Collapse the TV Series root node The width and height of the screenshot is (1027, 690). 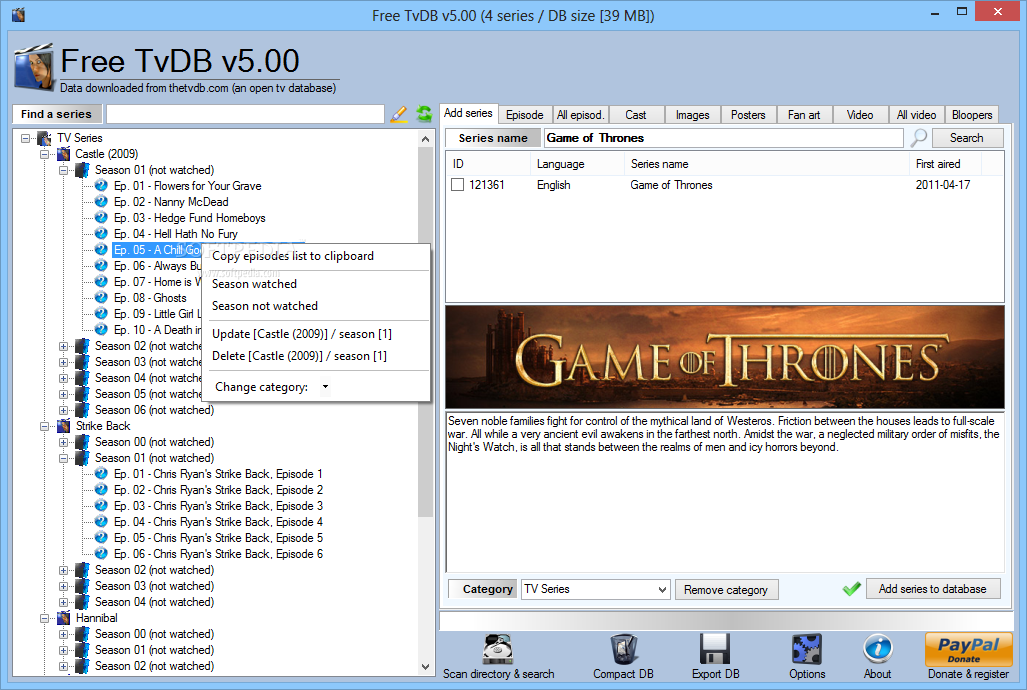point(26,138)
